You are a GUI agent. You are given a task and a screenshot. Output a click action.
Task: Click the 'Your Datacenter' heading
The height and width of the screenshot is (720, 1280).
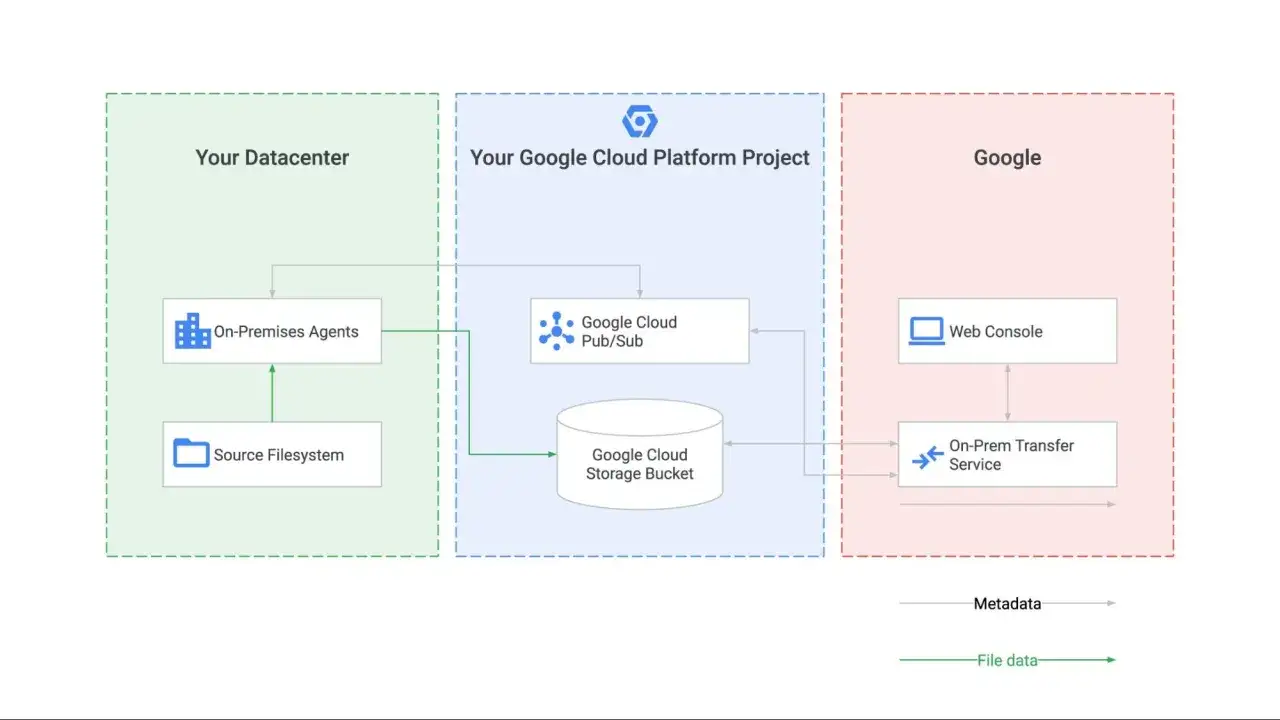[272, 157]
